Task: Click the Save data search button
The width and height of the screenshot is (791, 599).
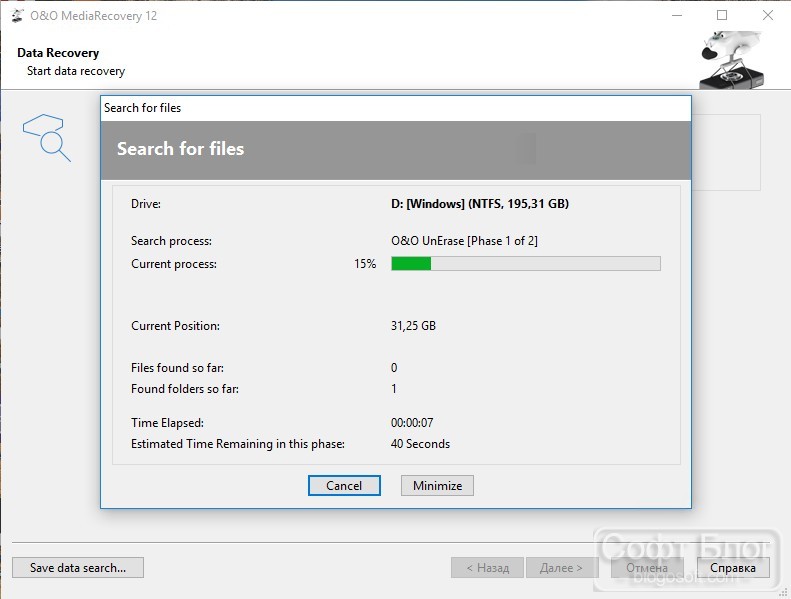Action: (78, 568)
